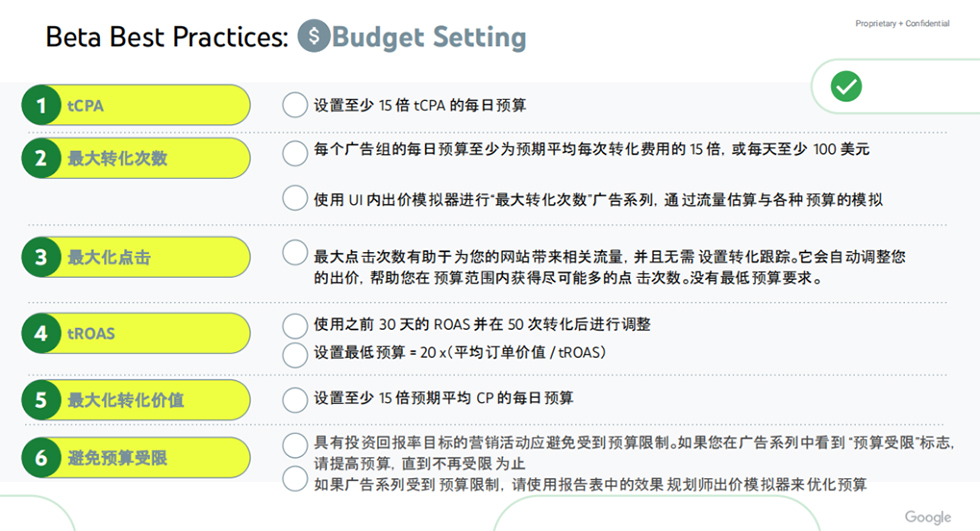Check the 最大点击次数 description circle
Screen dimensions: 980x531
[295, 253]
